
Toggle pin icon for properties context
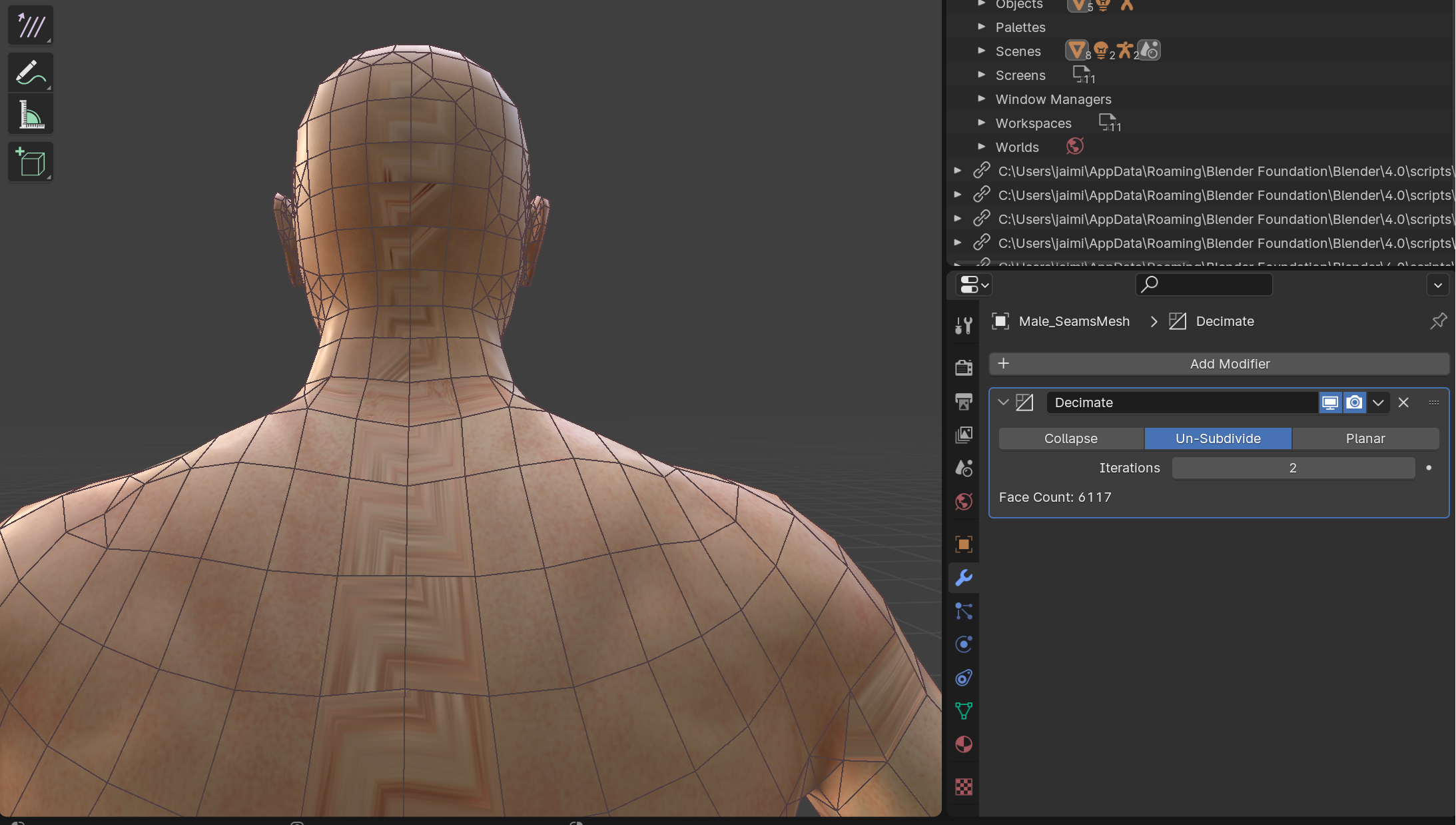click(1439, 321)
